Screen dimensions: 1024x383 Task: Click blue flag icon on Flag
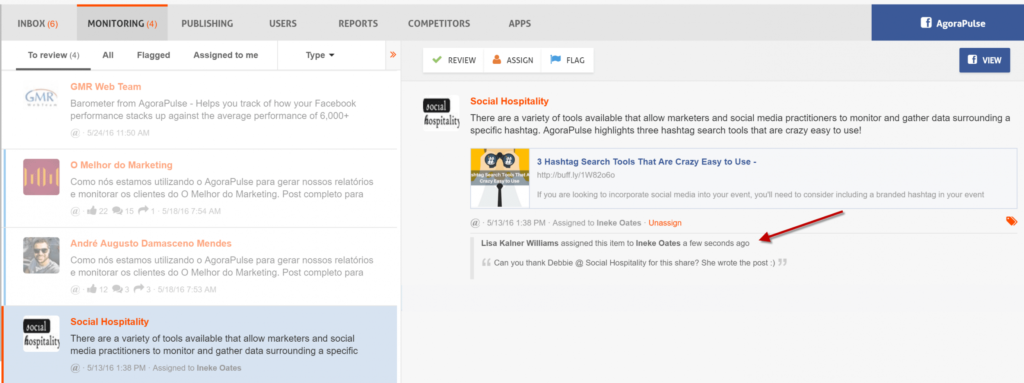pos(556,60)
